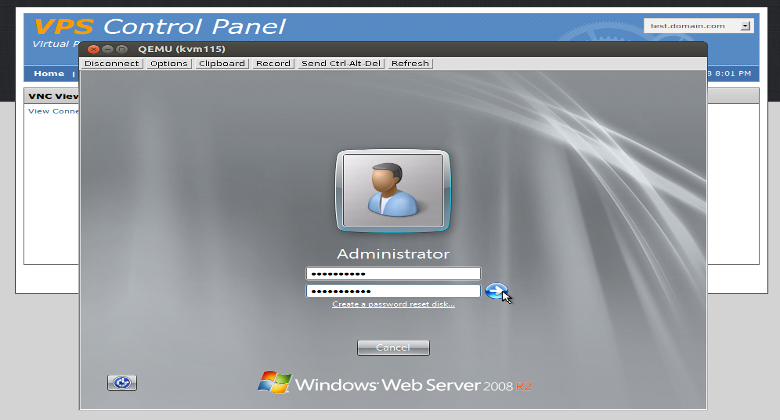The image size is (780, 420).
Task: Click the VPS Control Panel logo
Action: (x=159, y=27)
